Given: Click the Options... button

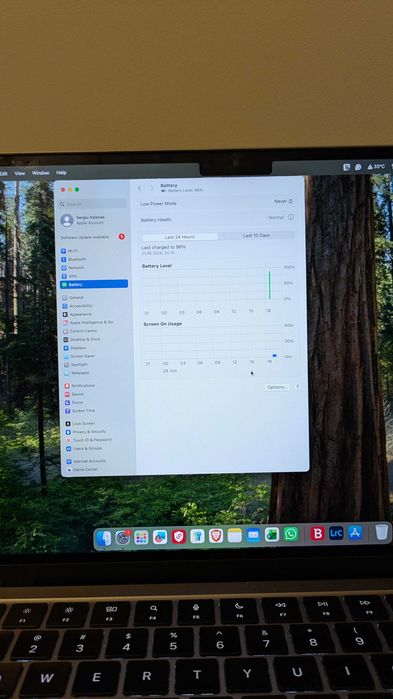Looking at the screenshot, I should [277, 387].
